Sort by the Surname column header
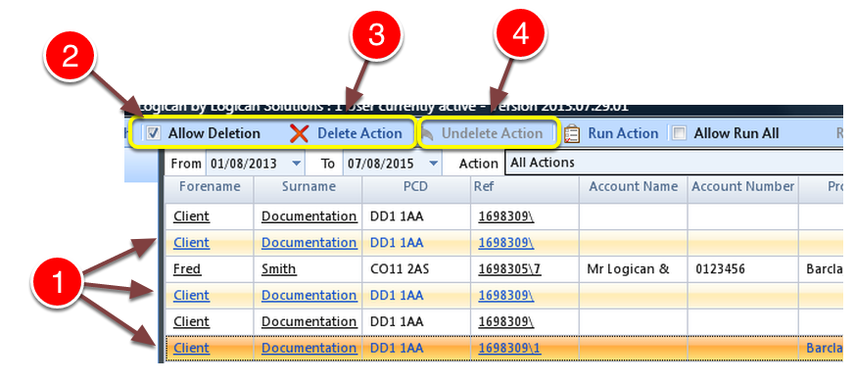Screen dimensions: 855x381 click(308, 186)
